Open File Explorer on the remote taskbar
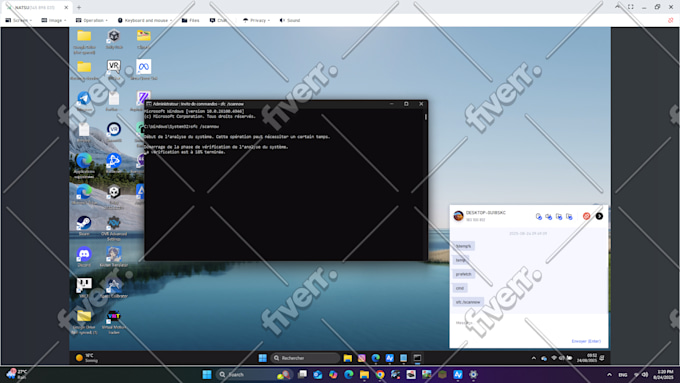The width and height of the screenshot is (680, 383). click(x=348, y=358)
